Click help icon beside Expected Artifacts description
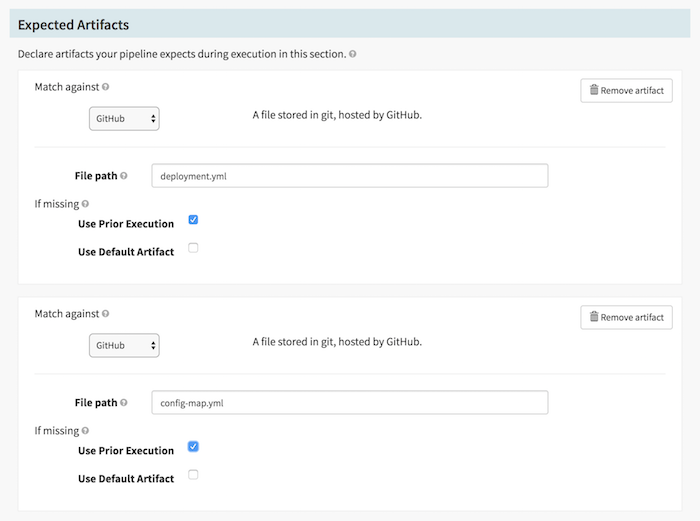Screen dimensions: 700x521 click(x=354, y=54)
